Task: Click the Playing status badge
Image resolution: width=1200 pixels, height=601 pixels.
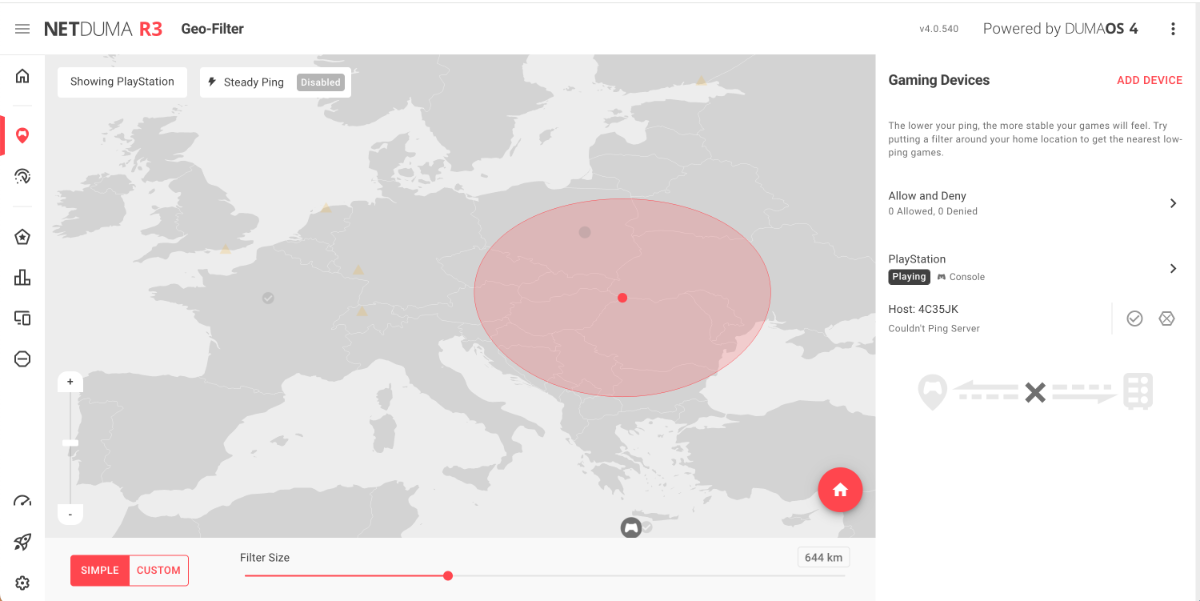Action: coord(909,277)
